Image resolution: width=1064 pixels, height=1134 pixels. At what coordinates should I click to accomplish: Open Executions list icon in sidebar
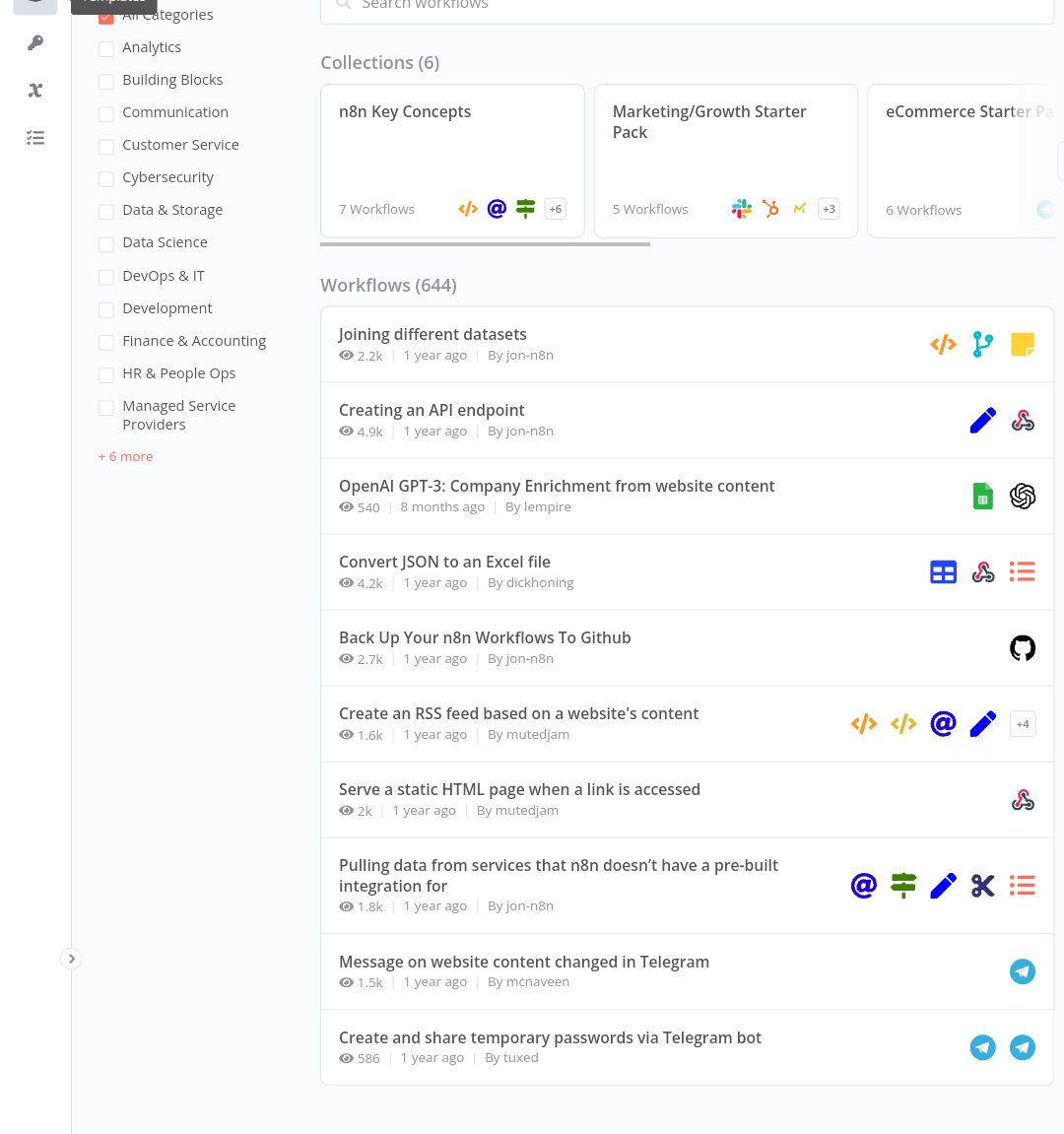click(35, 137)
